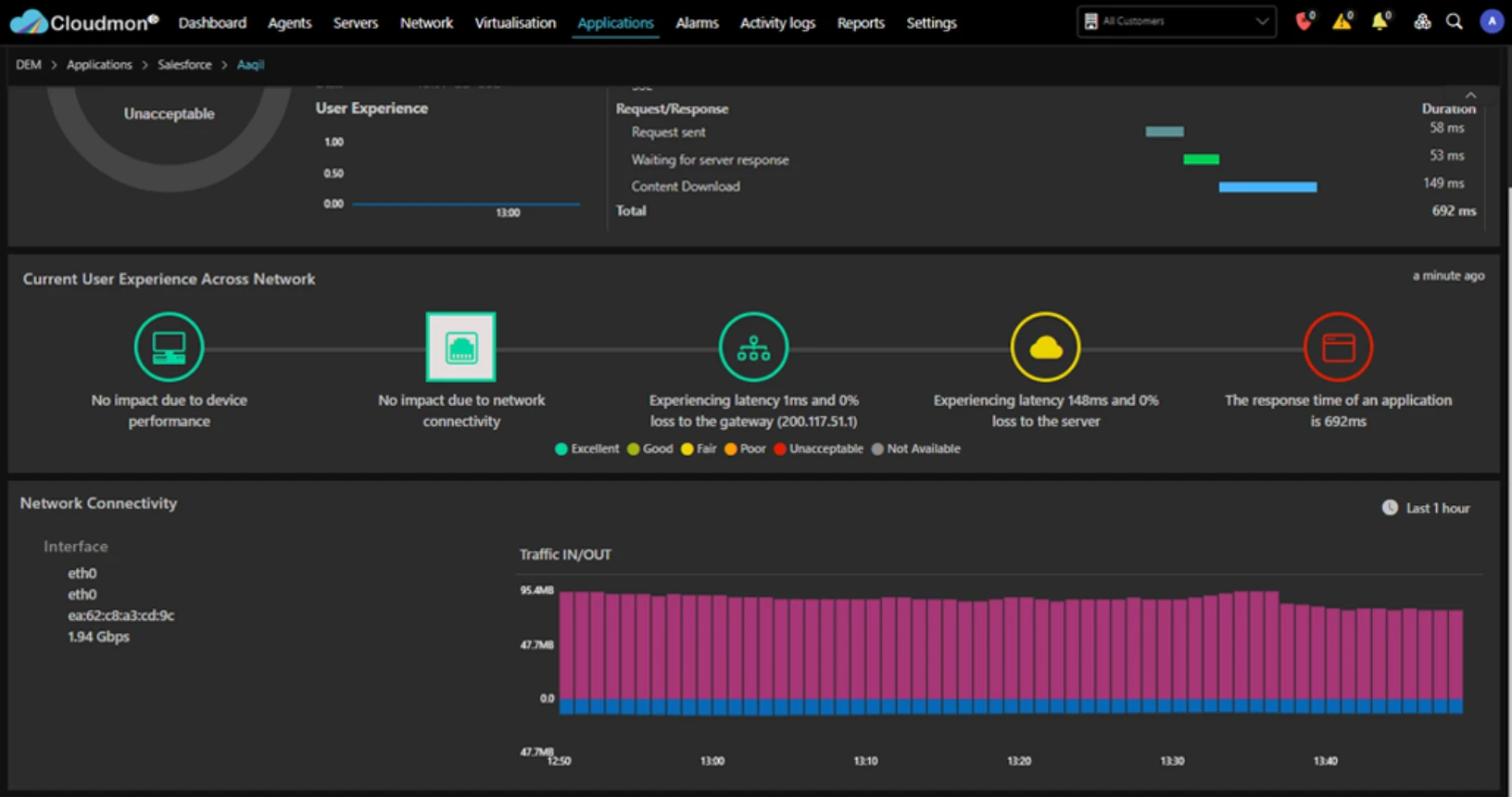
Task: Click the Poor legend dot
Action: pyautogui.click(x=730, y=449)
